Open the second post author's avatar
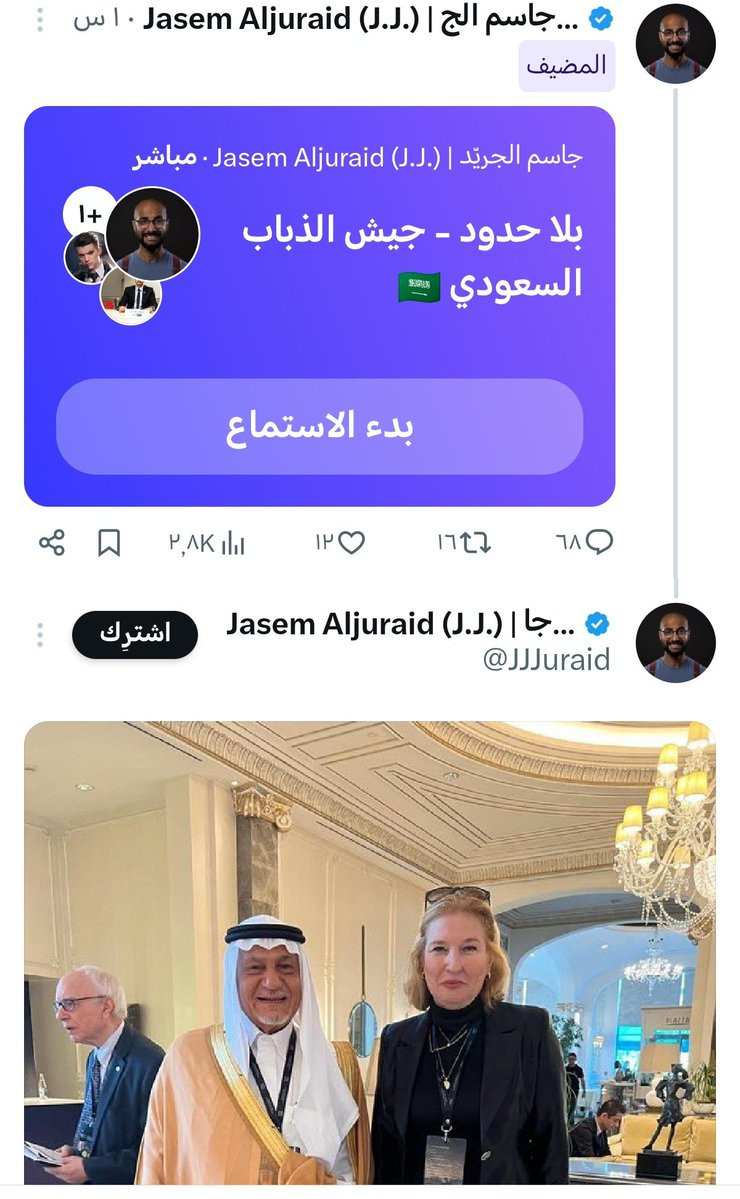Image resolution: width=740 pixels, height=1199 pixels. (x=675, y=642)
